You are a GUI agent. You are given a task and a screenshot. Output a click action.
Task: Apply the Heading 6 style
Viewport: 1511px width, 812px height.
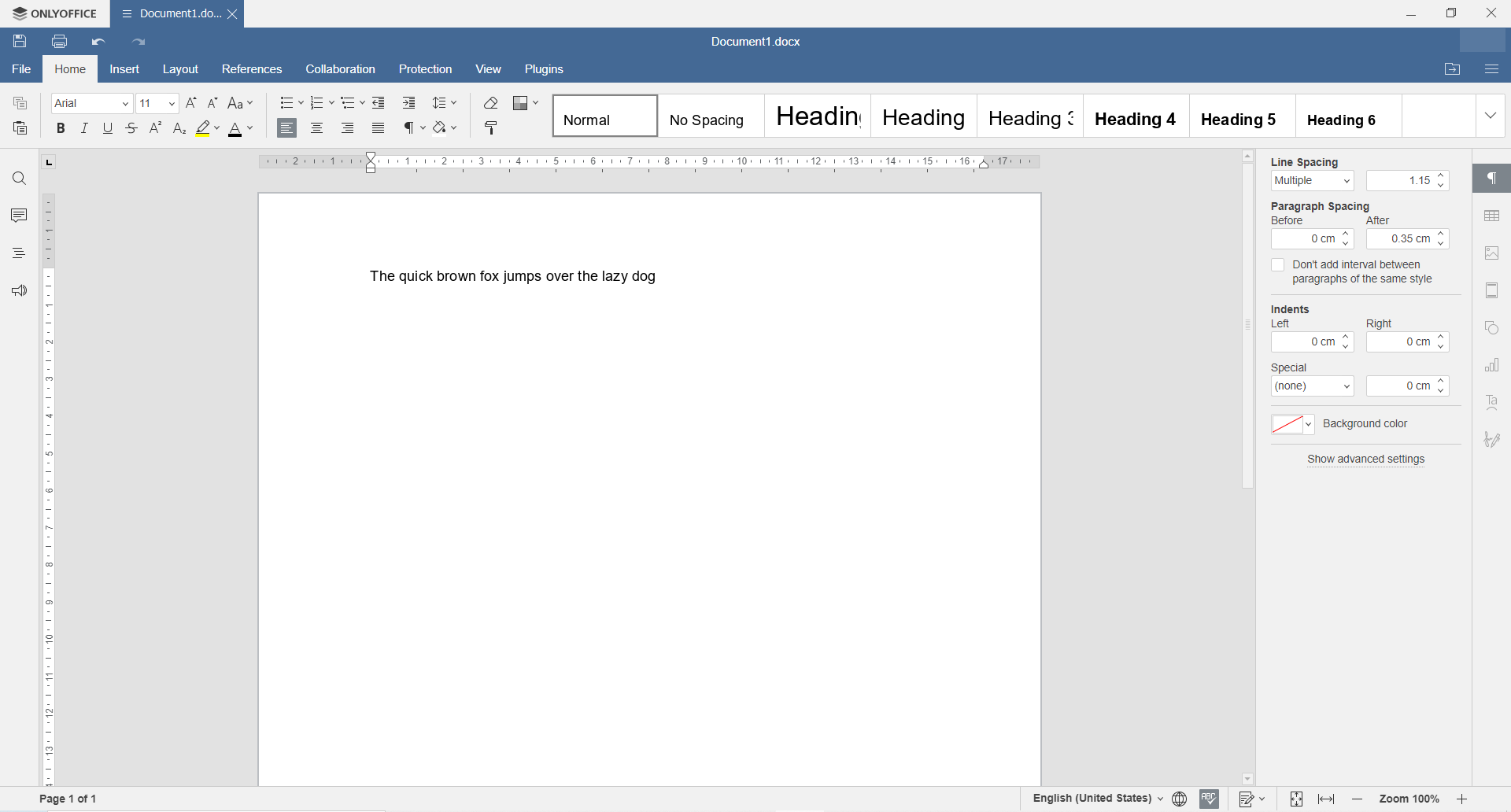pos(1349,116)
